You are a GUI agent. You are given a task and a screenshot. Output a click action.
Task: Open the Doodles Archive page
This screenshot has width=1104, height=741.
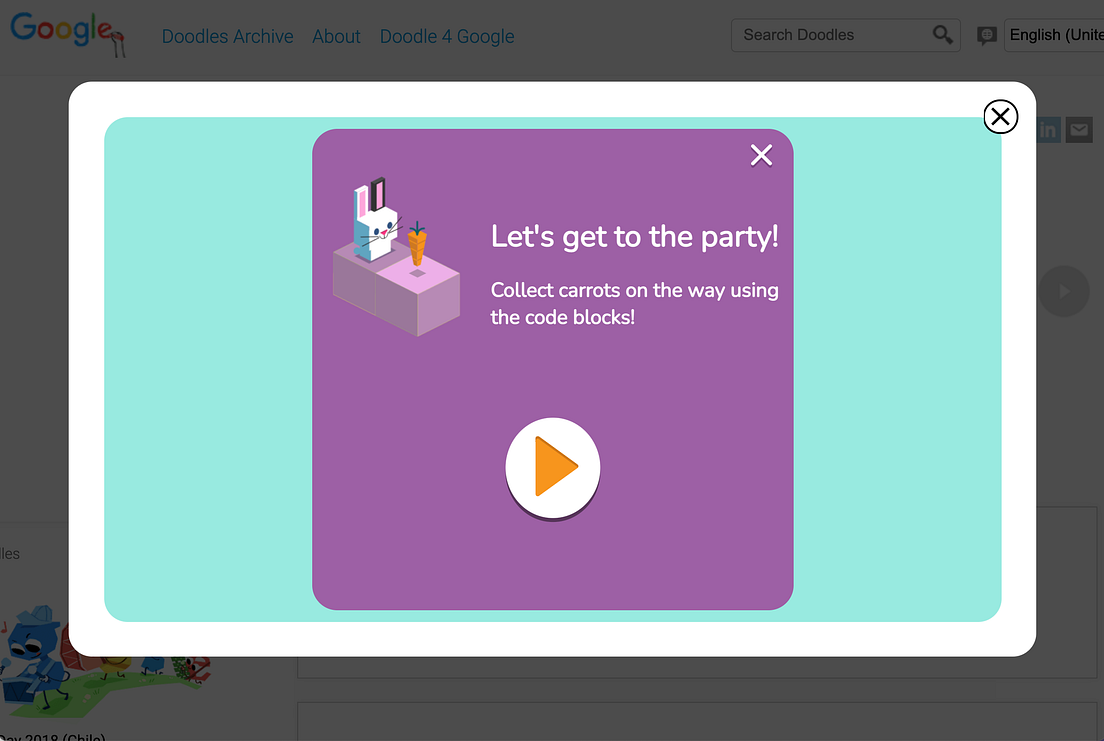click(x=227, y=36)
